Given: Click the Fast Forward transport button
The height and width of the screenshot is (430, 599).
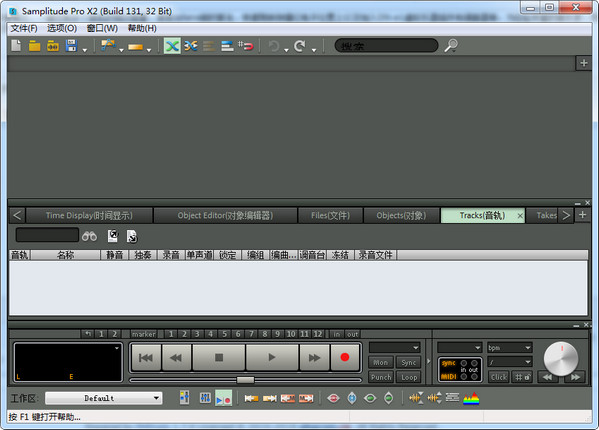Looking at the screenshot, I should [314, 357].
